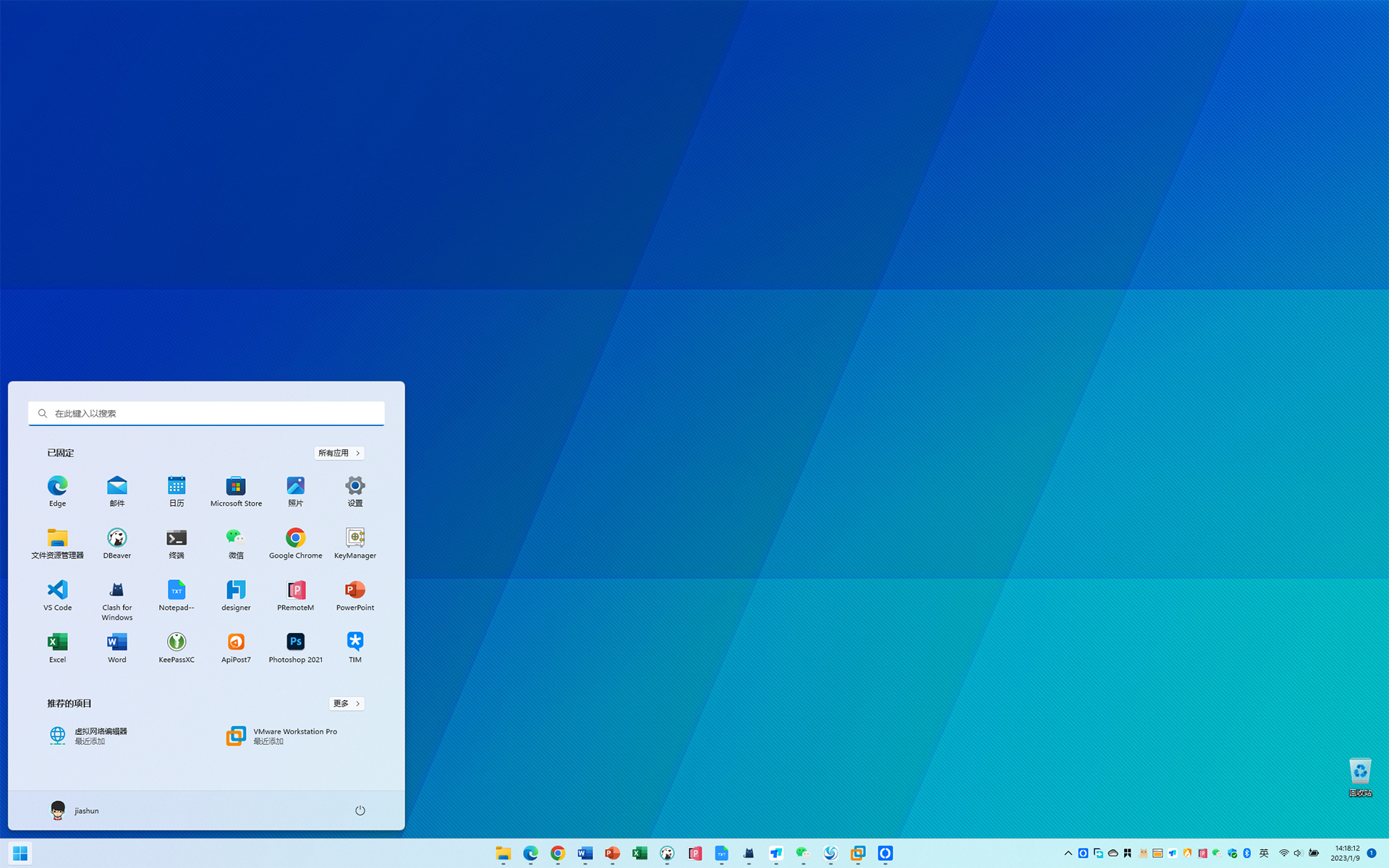Open Recycle Bin on desktop
The image size is (1389, 868).
[x=1359, y=775]
